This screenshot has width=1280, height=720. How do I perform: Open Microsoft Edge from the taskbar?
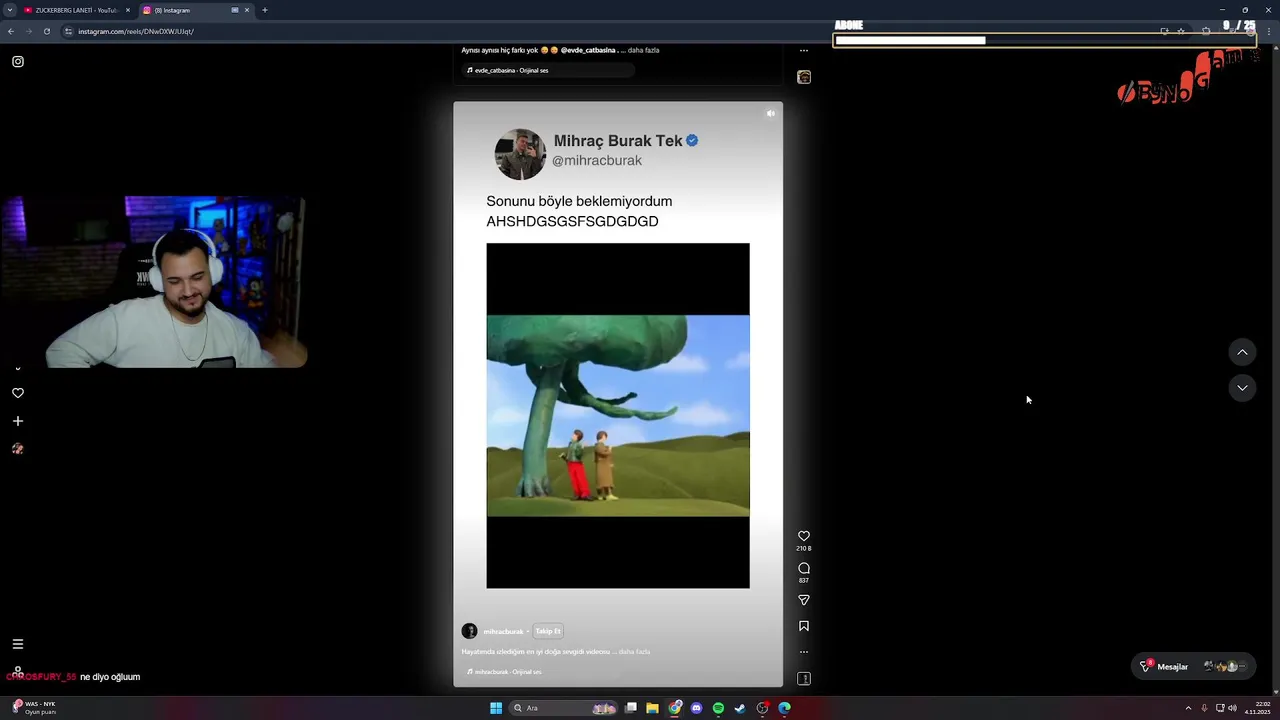point(784,708)
